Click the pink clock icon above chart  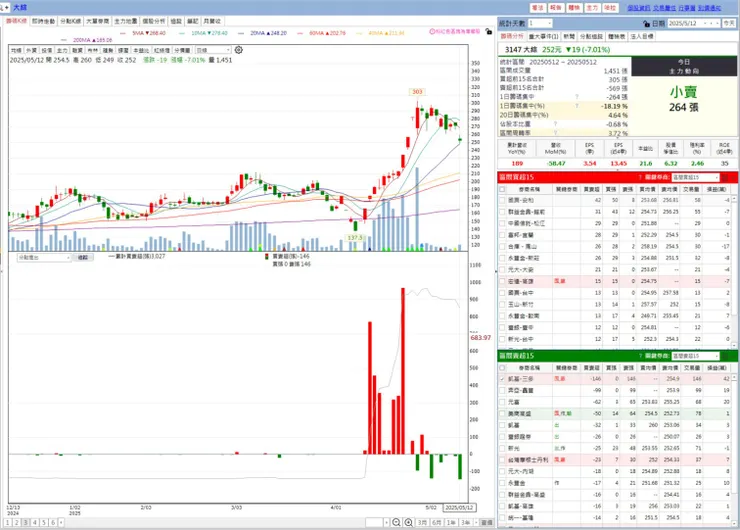(432, 32)
